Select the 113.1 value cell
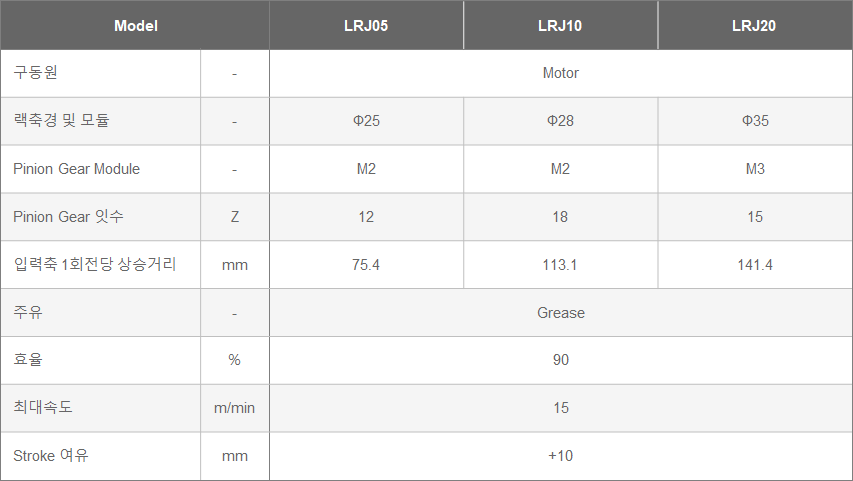Image resolution: width=853 pixels, height=481 pixels. coord(560,265)
